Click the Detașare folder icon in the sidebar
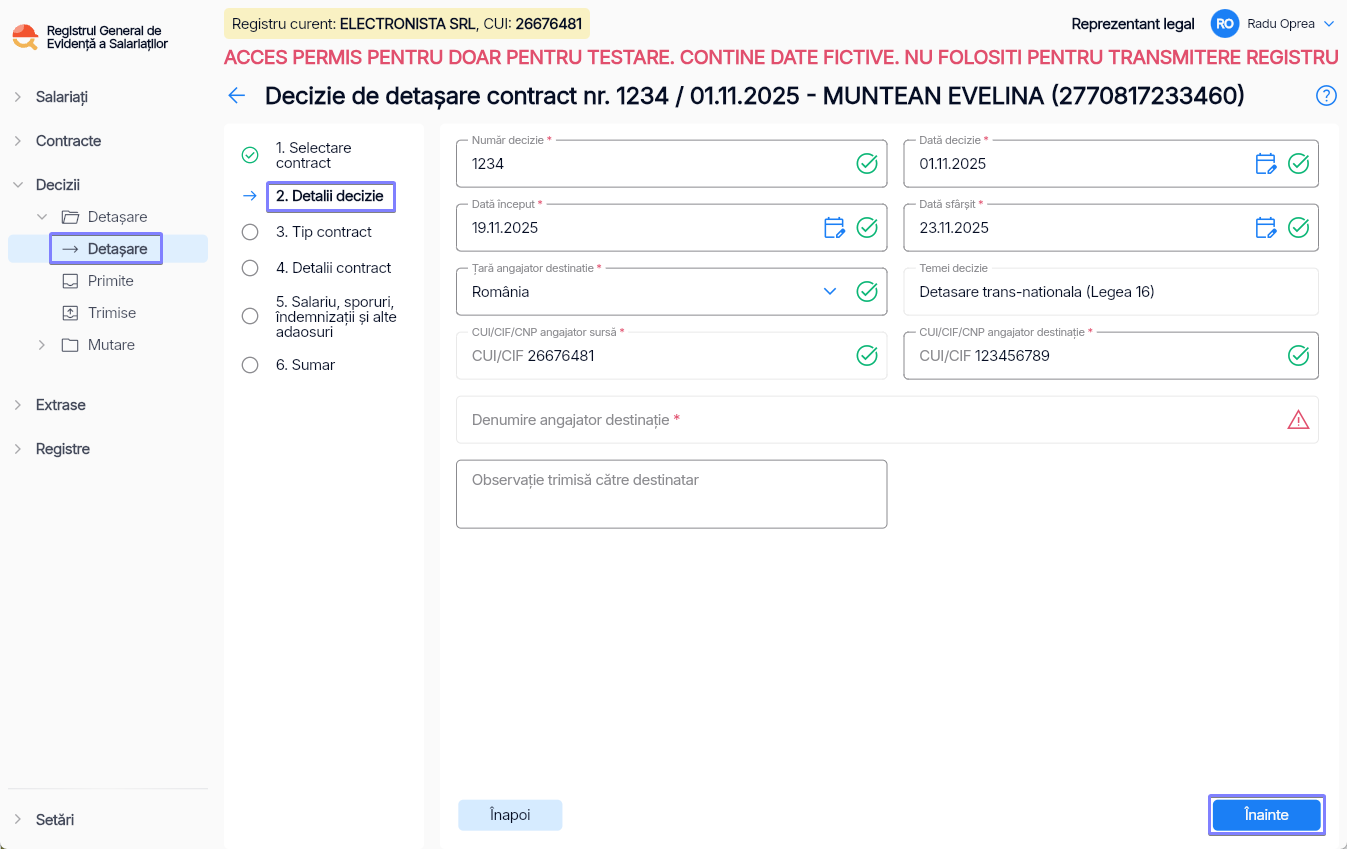Image resolution: width=1347 pixels, height=849 pixels. coord(70,217)
